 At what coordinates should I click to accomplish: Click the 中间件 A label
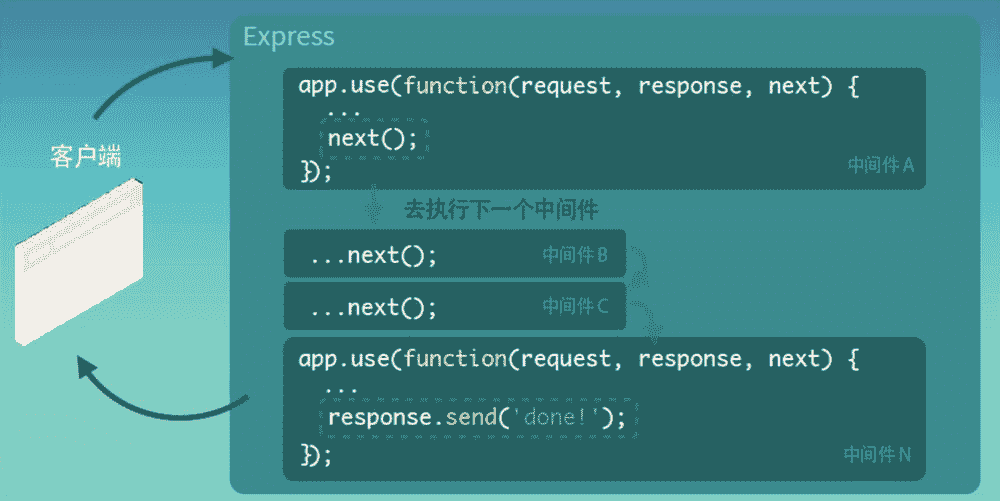(880, 165)
